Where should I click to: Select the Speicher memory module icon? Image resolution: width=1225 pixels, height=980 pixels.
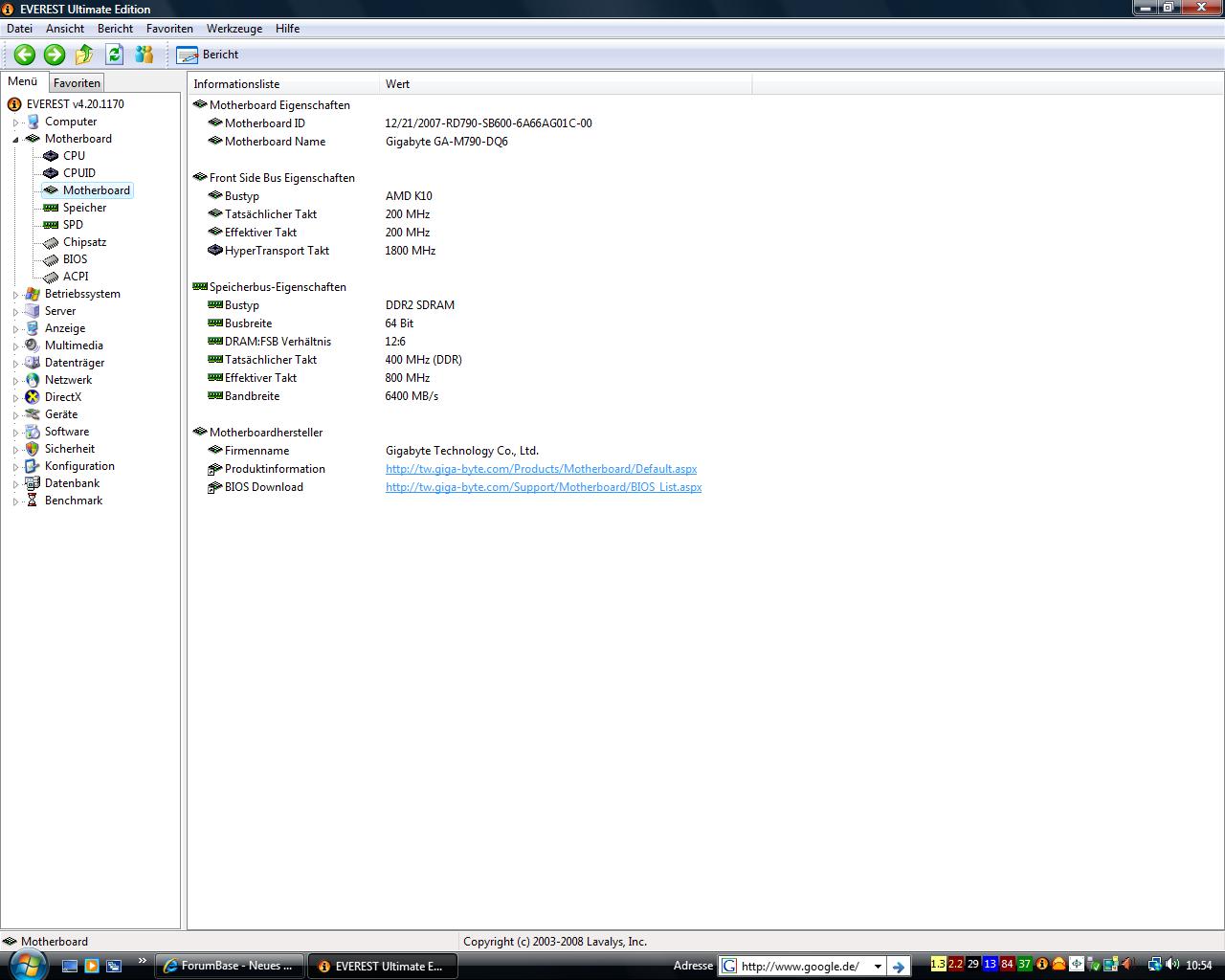[51, 208]
